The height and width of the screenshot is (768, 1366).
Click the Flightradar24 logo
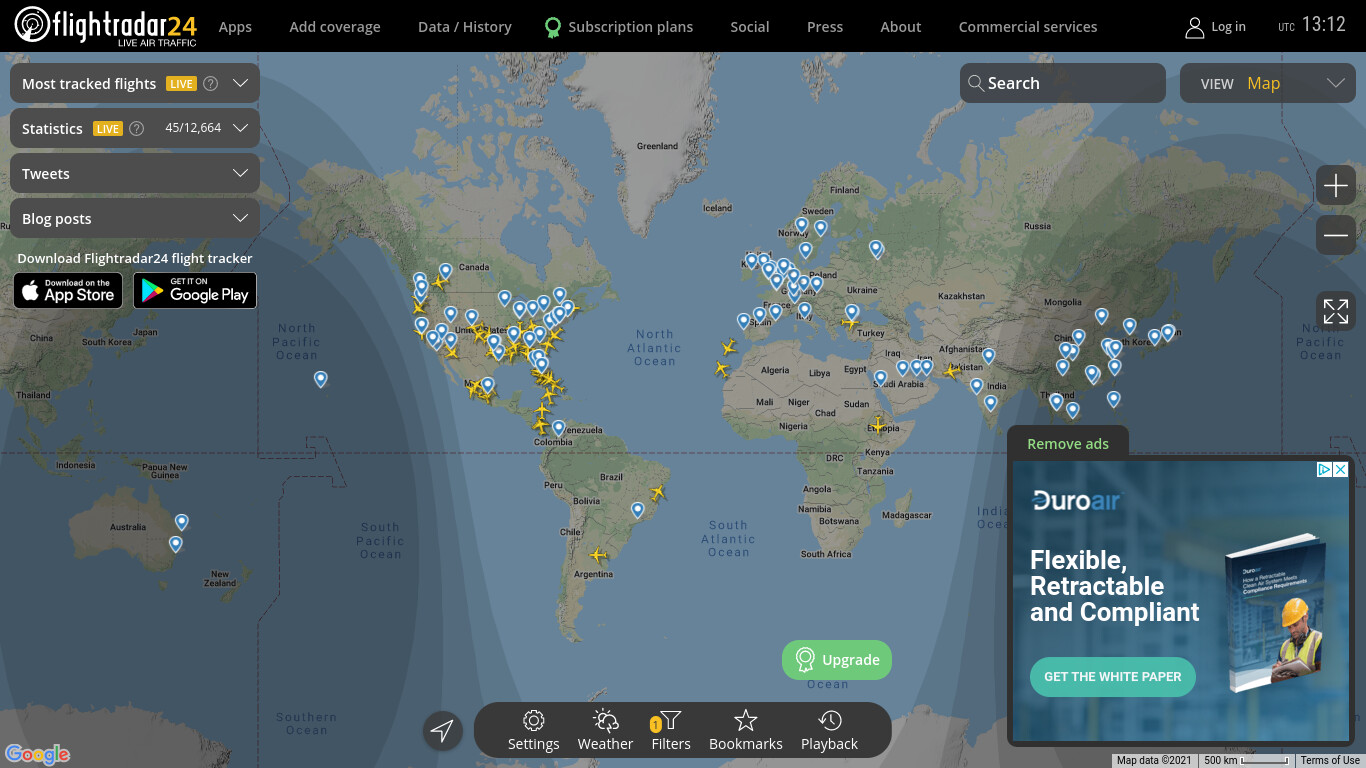(x=106, y=26)
